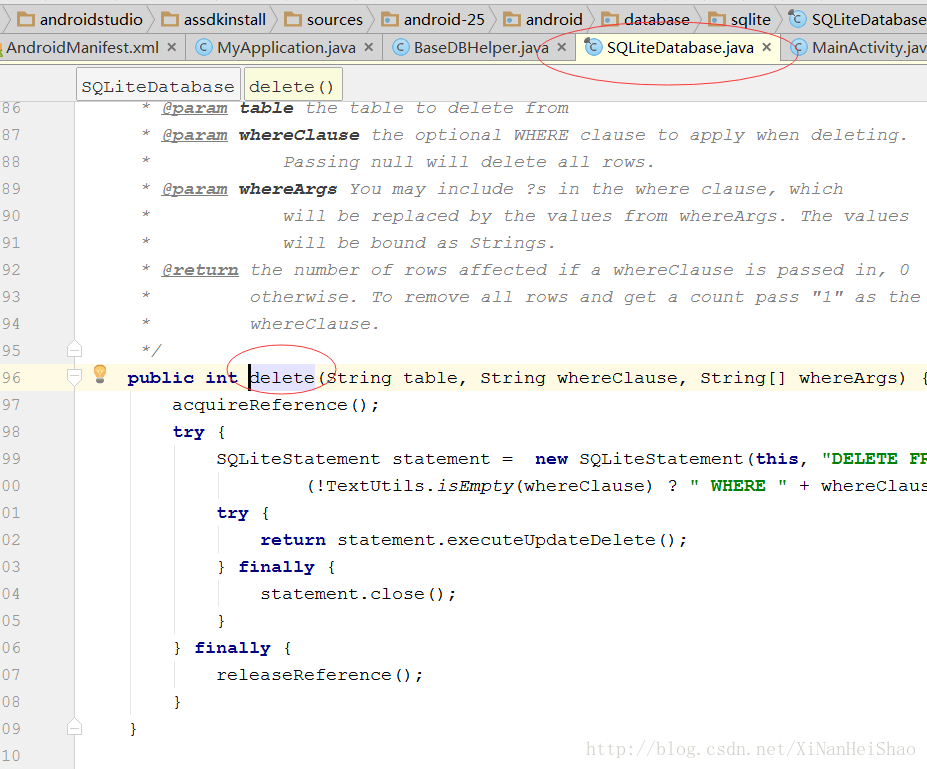Switch to the BaseDBHelper.java tab

[x=481, y=47]
